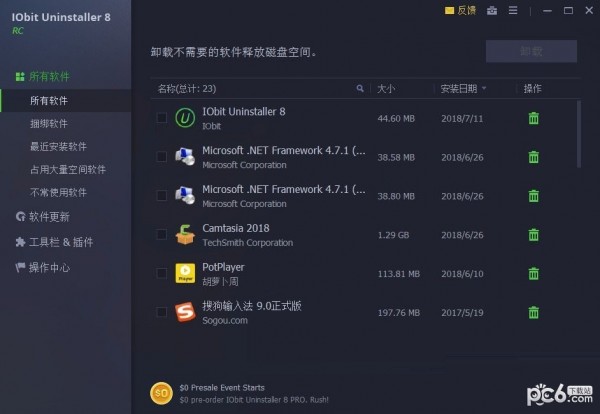The height and width of the screenshot is (414, 600).
Task: Click the 名称(总计: 23) column header
Action: click(x=187, y=89)
